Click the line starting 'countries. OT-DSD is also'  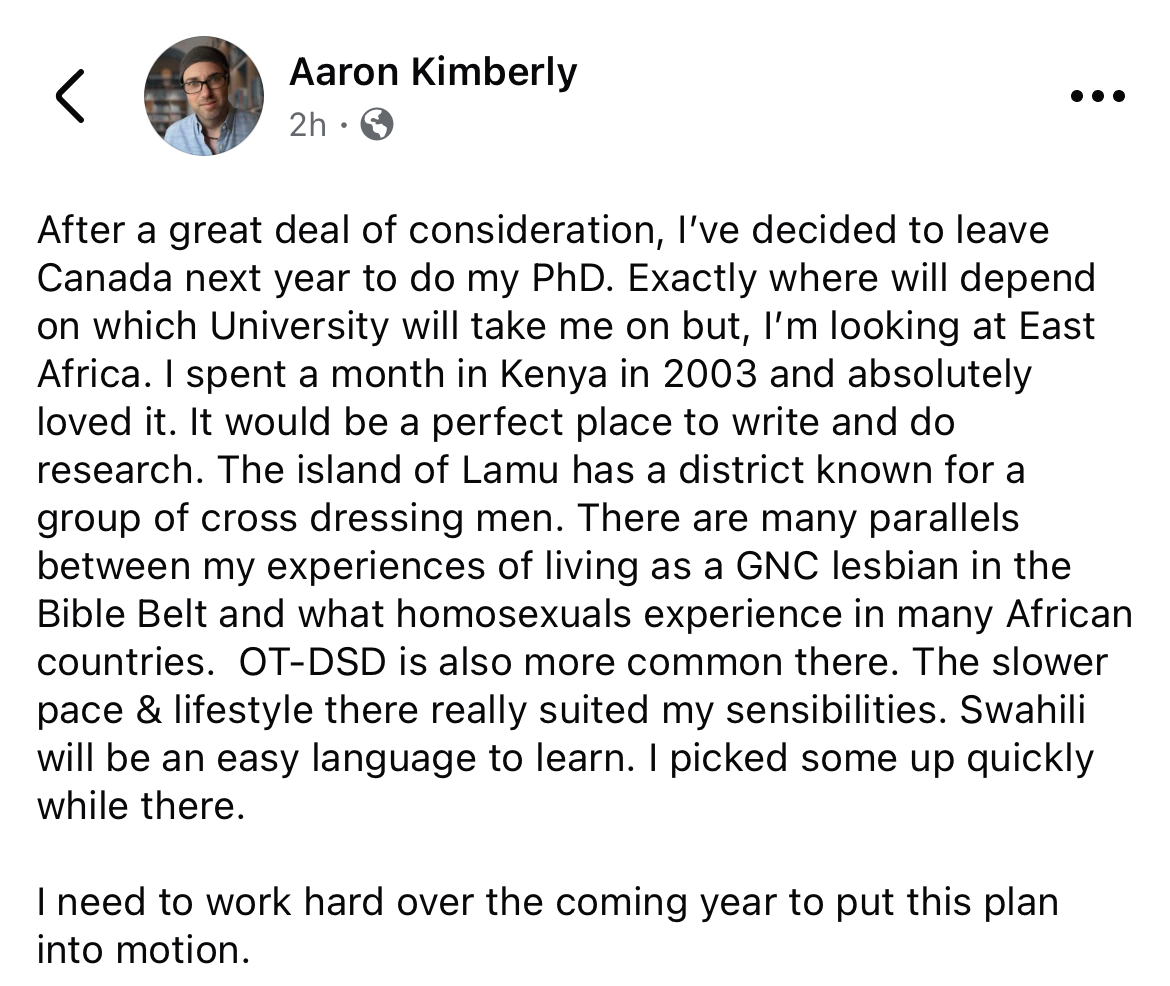[x=573, y=662]
